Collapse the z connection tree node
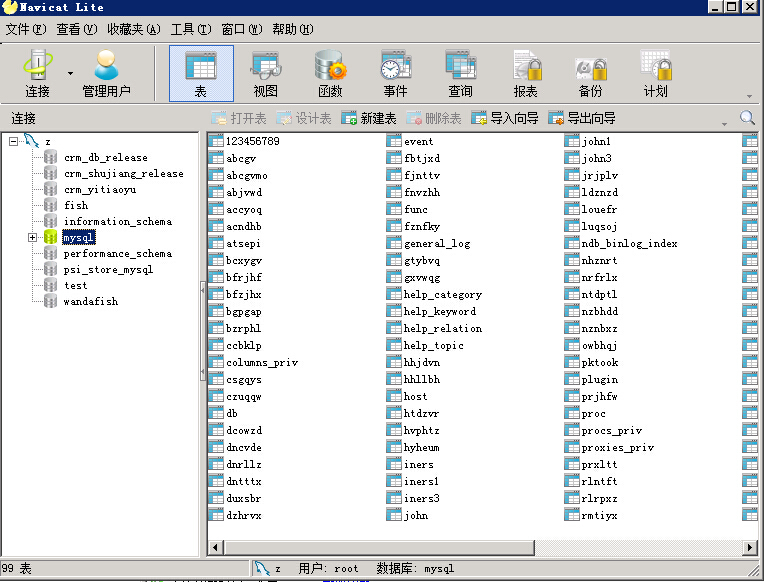 coord(14,141)
